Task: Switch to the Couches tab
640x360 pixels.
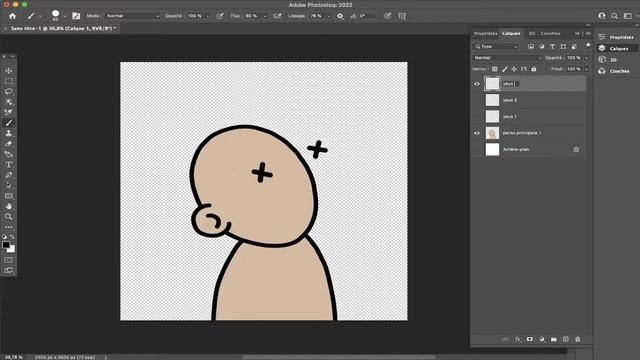Action: [550, 33]
